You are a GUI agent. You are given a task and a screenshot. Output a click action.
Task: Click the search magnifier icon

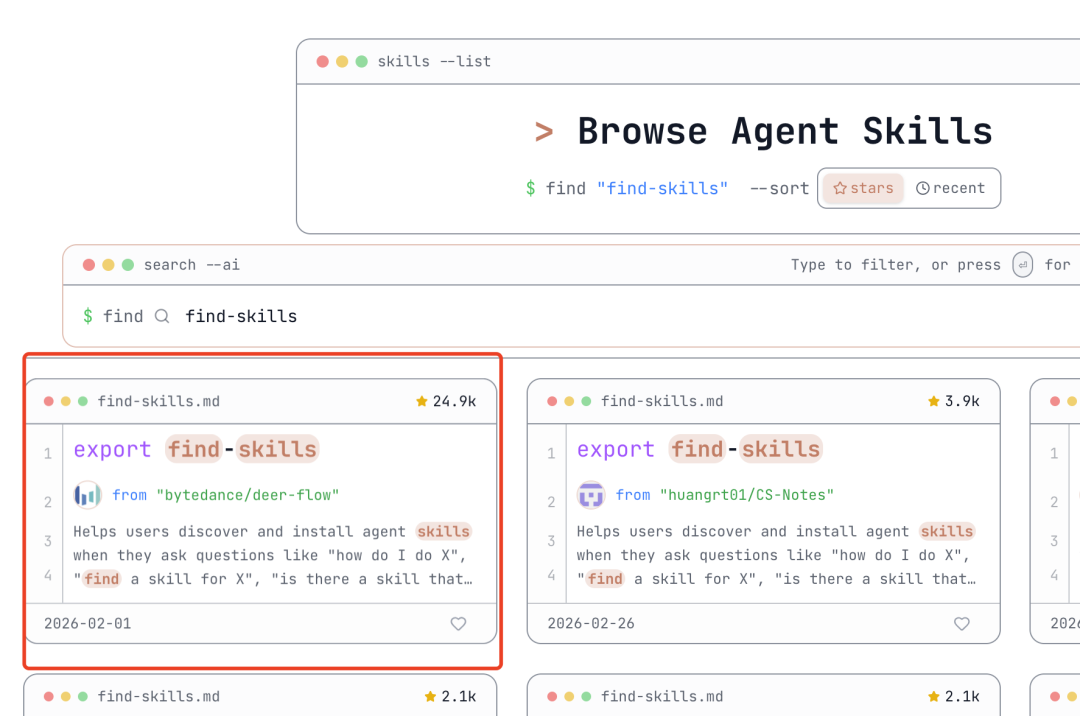point(162,316)
